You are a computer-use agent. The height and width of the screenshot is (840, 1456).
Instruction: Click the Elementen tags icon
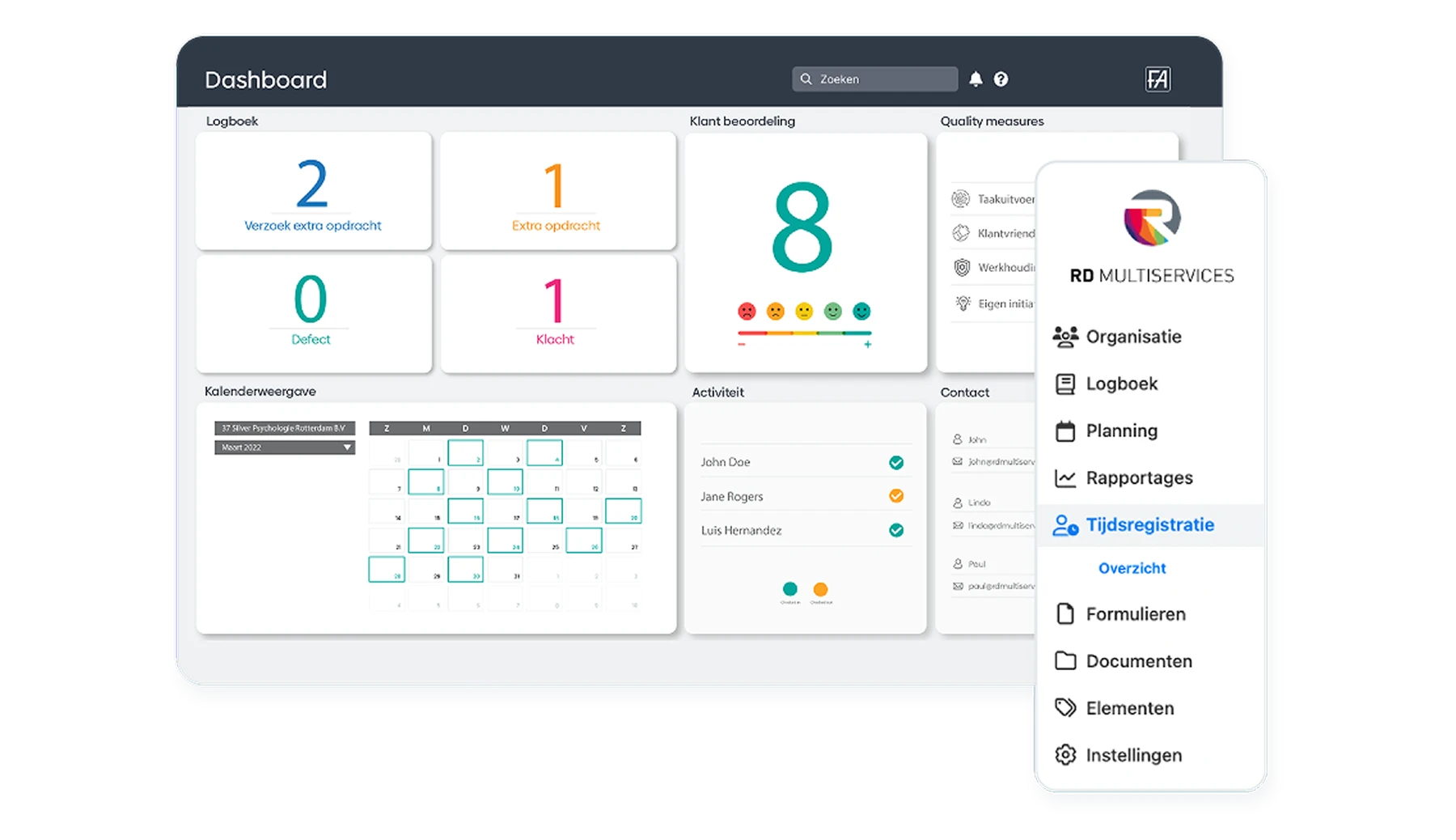[x=1065, y=707]
